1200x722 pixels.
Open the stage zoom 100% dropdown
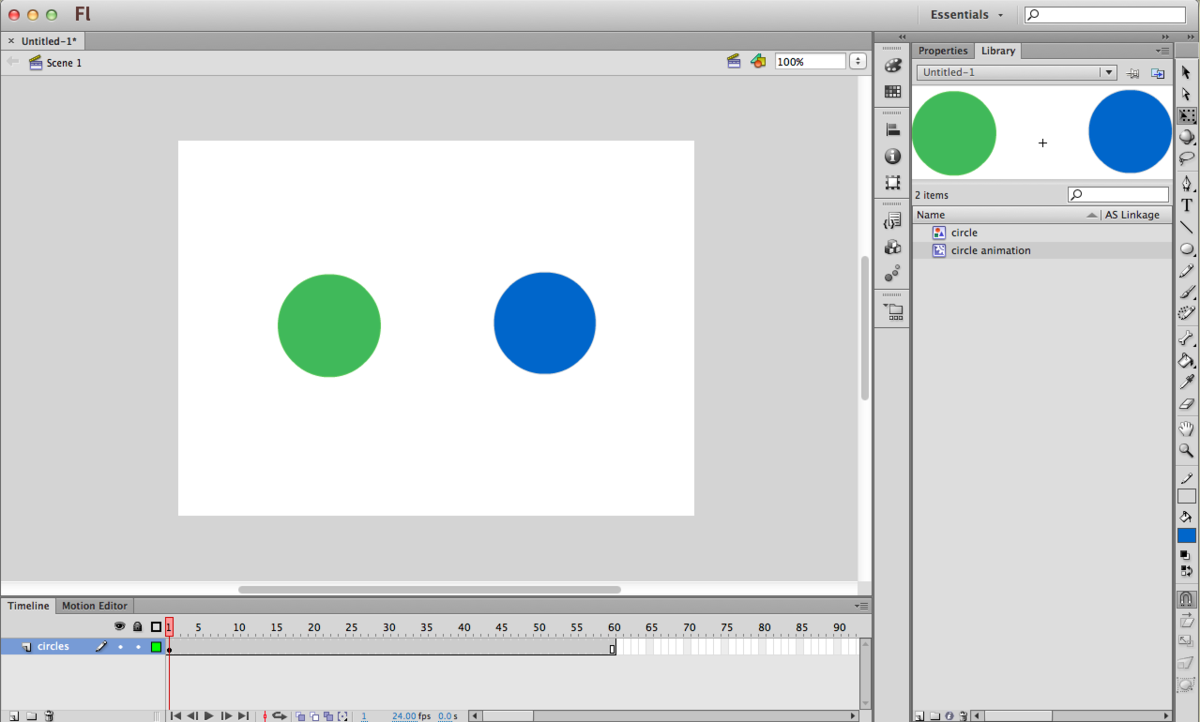point(857,62)
